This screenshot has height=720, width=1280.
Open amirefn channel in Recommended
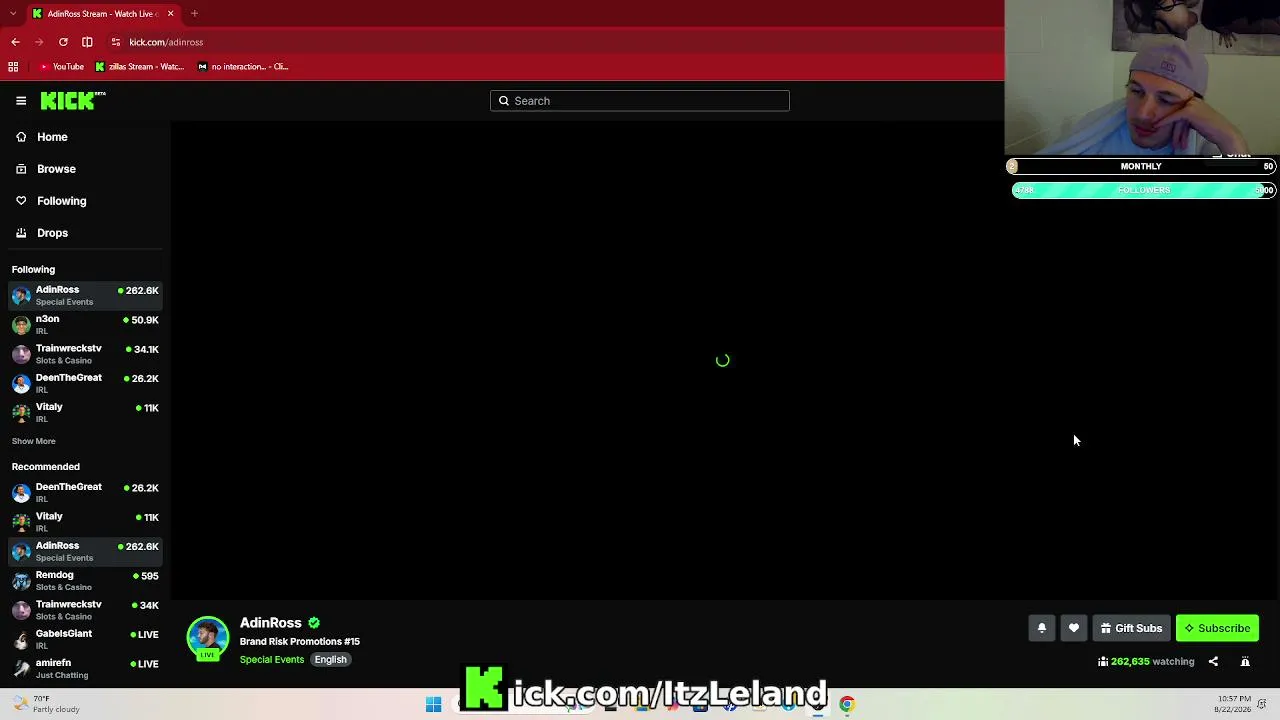coord(86,668)
